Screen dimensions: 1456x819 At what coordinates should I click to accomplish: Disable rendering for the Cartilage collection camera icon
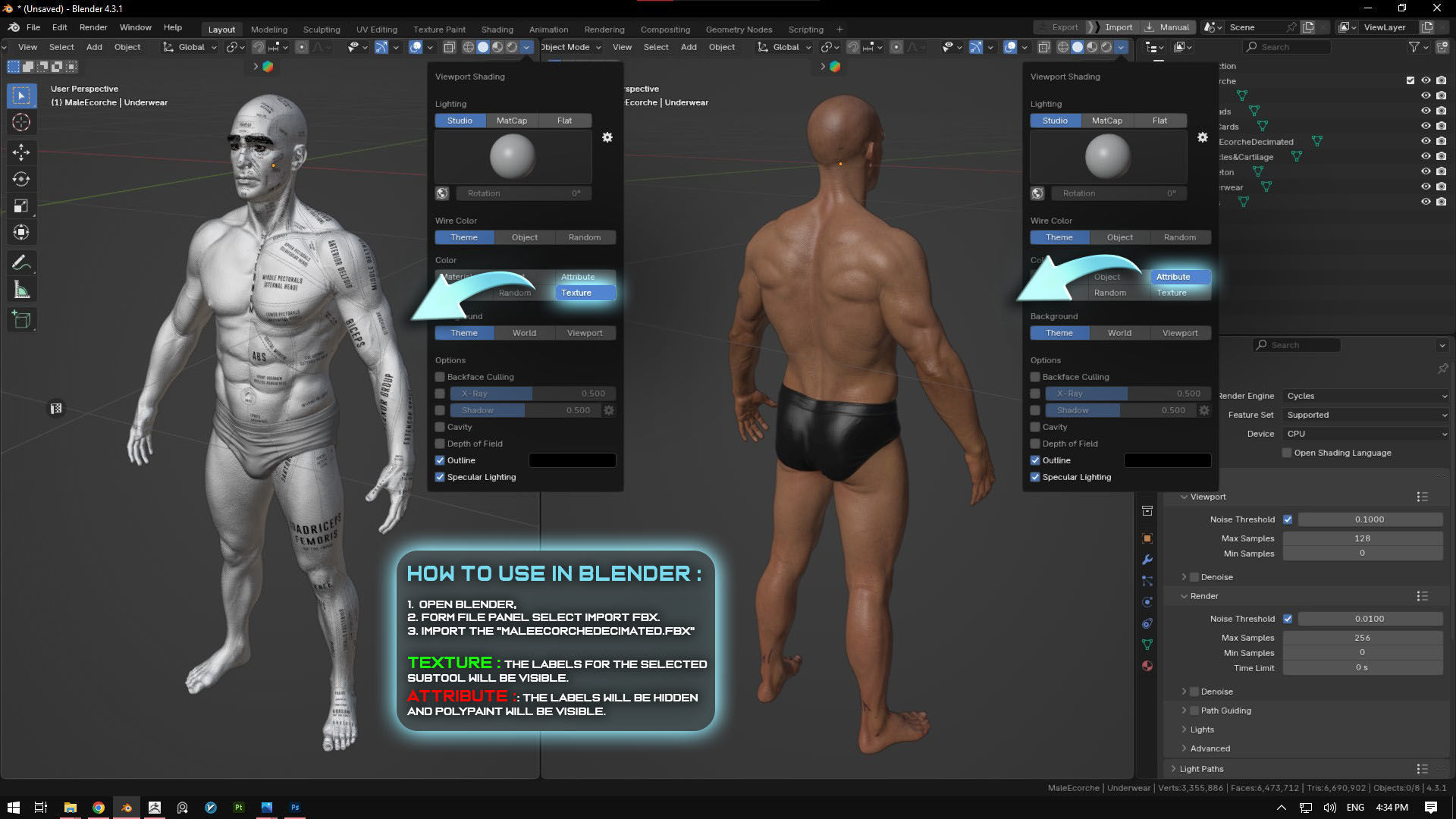(x=1441, y=156)
